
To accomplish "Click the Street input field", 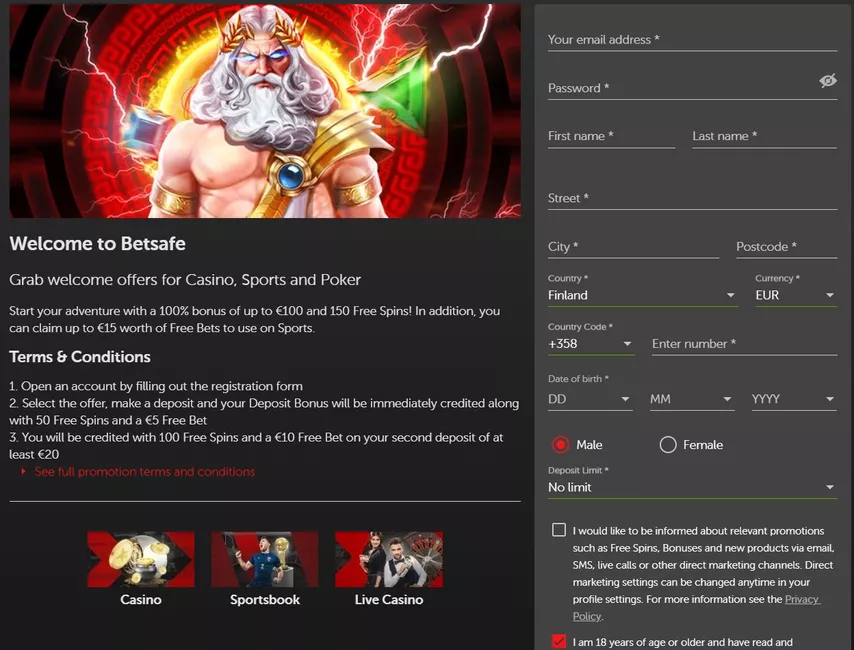I will point(692,198).
